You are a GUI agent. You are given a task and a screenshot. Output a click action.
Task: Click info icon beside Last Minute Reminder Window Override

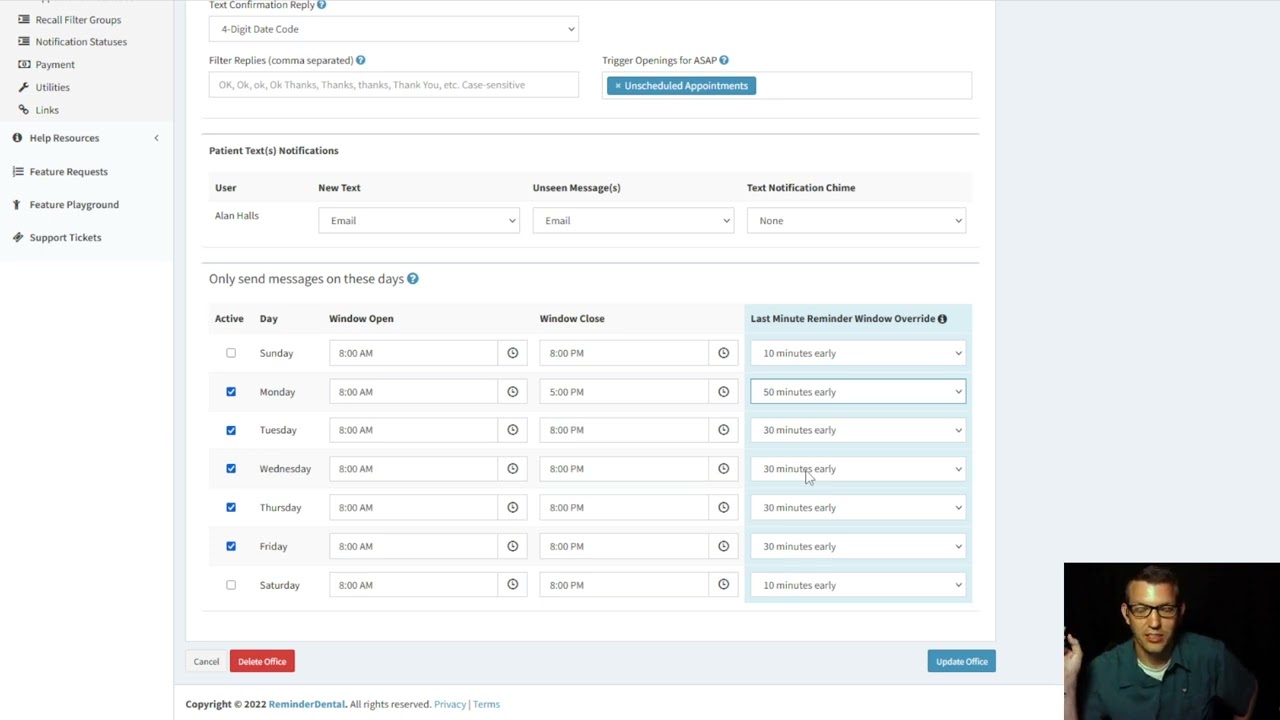[x=942, y=319]
